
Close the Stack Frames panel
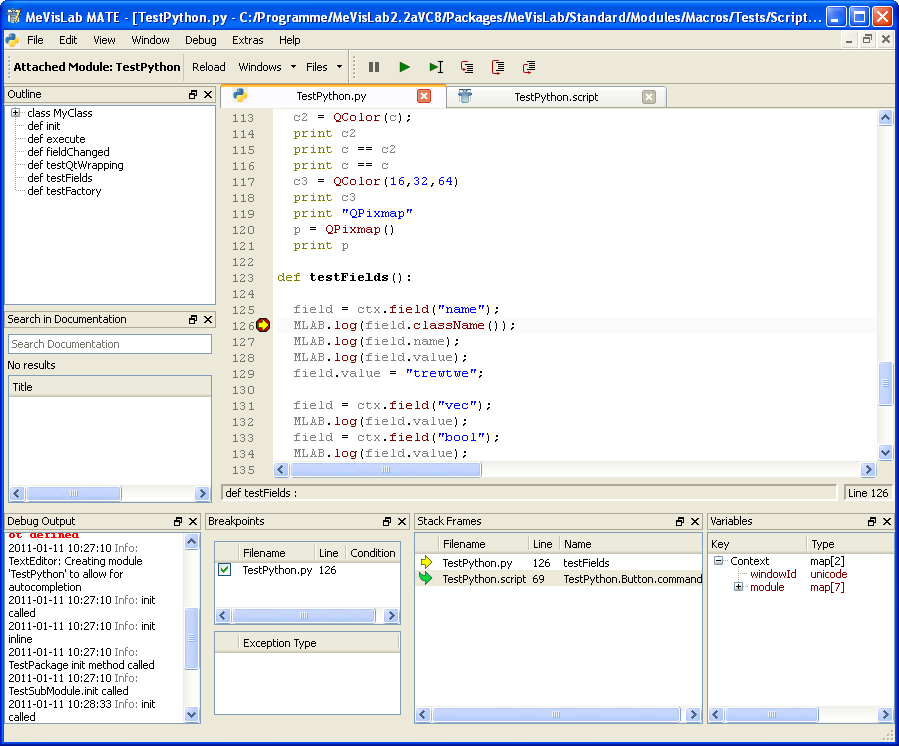(695, 521)
